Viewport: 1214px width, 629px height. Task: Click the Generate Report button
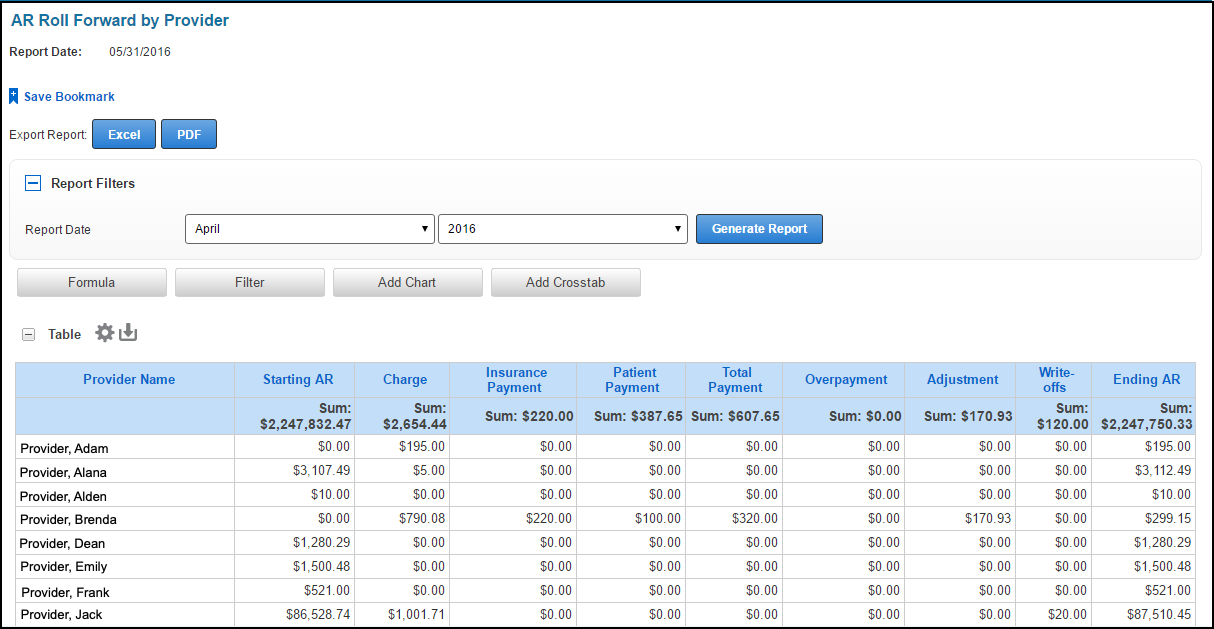click(x=759, y=229)
